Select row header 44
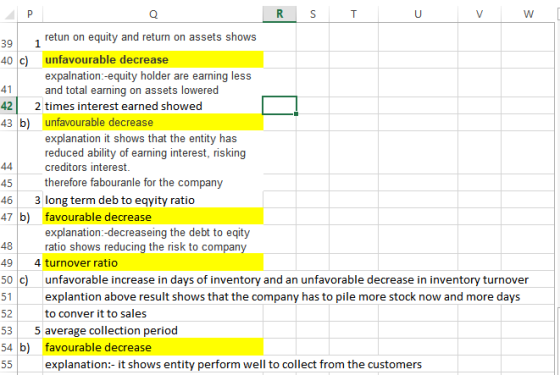 (8, 152)
